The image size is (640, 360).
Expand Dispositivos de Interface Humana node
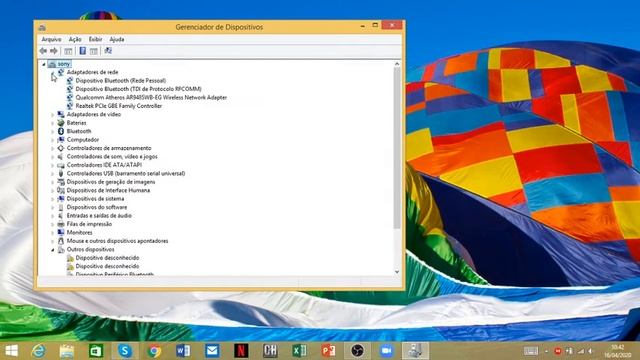click(x=53, y=191)
